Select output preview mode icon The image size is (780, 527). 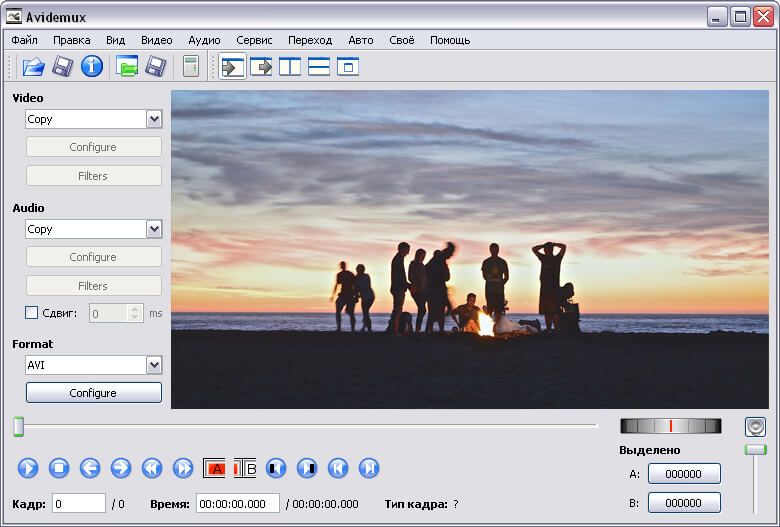[261, 66]
